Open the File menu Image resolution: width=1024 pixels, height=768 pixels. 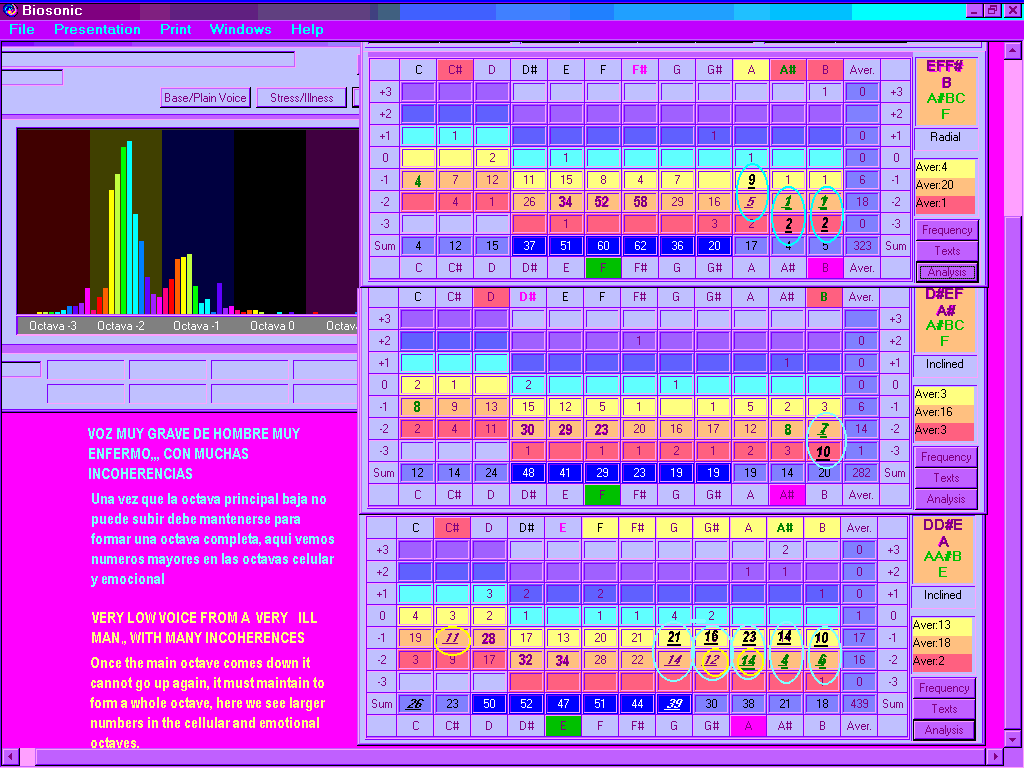pos(22,29)
